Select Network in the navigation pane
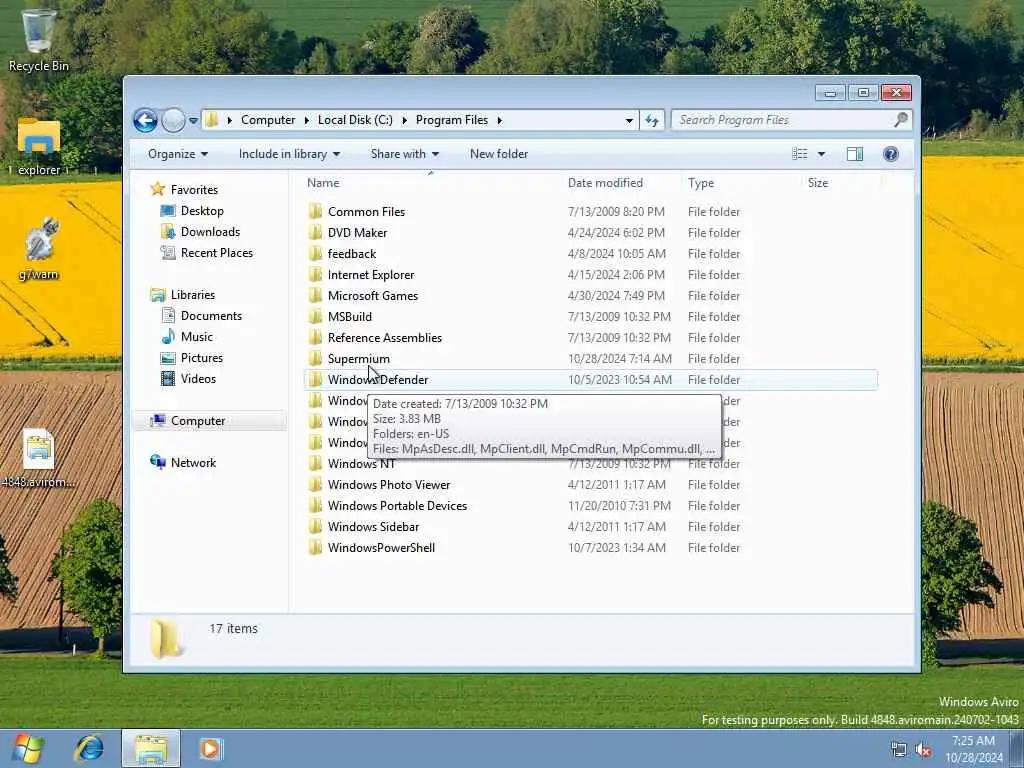The image size is (1024, 768). 193,463
